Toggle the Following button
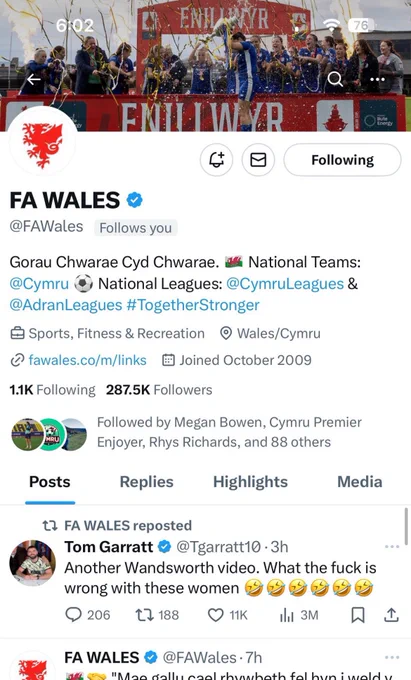 point(342,160)
